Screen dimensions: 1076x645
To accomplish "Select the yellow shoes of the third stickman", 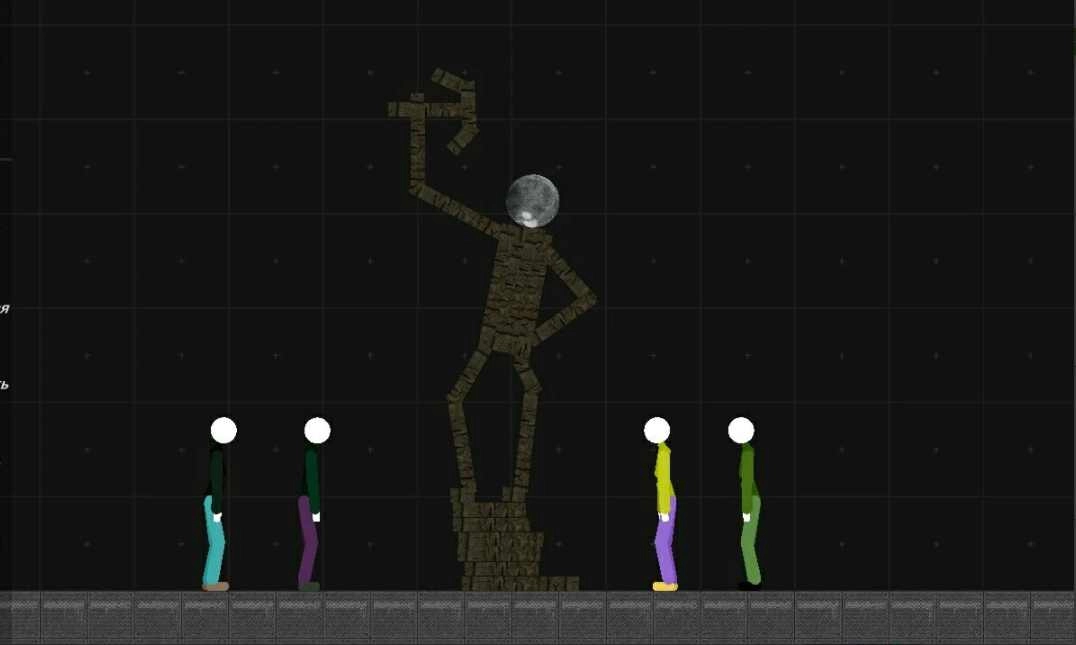I will point(665,587).
